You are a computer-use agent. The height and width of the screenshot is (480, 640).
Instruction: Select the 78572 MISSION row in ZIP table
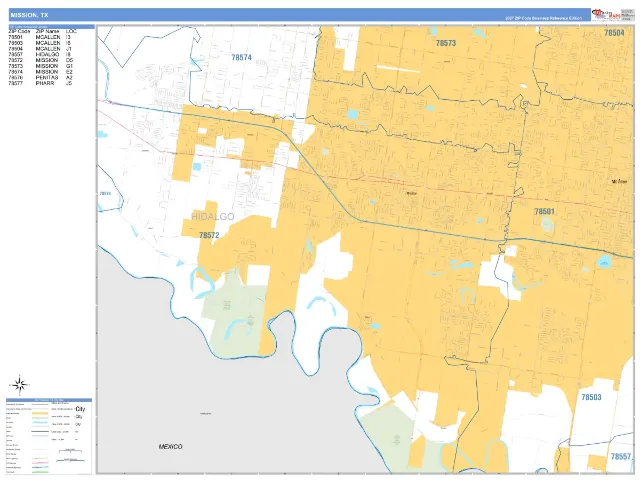click(40, 60)
